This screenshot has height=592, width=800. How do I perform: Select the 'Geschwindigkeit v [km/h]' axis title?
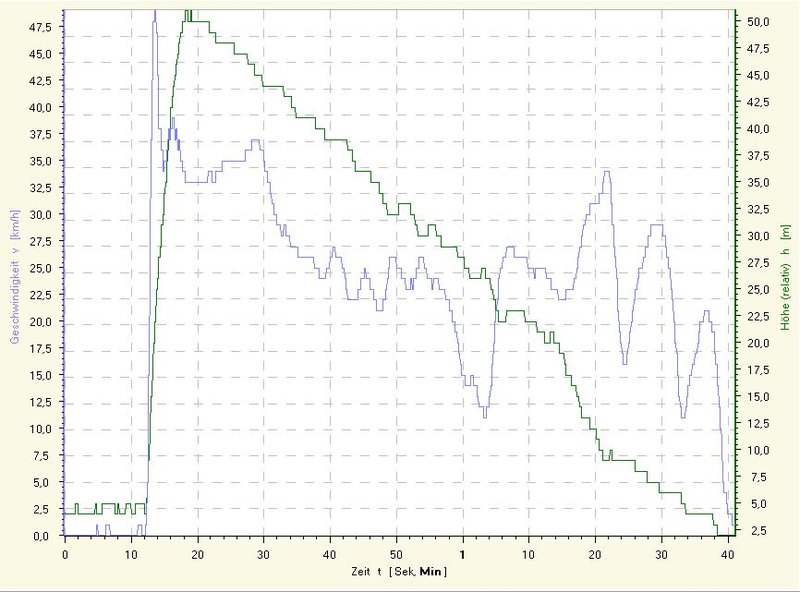[12, 271]
